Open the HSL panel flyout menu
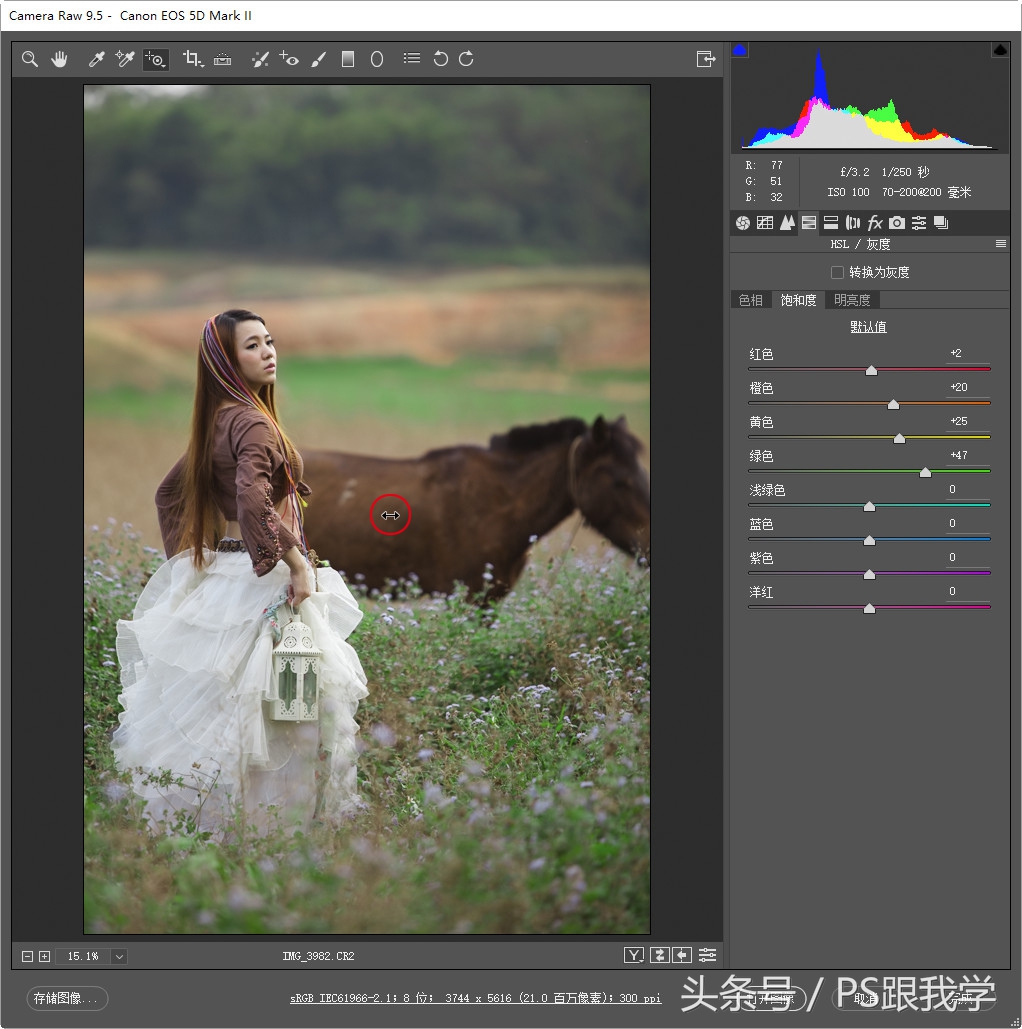This screenshot has width=1022, height=1029. [1000, 243]
